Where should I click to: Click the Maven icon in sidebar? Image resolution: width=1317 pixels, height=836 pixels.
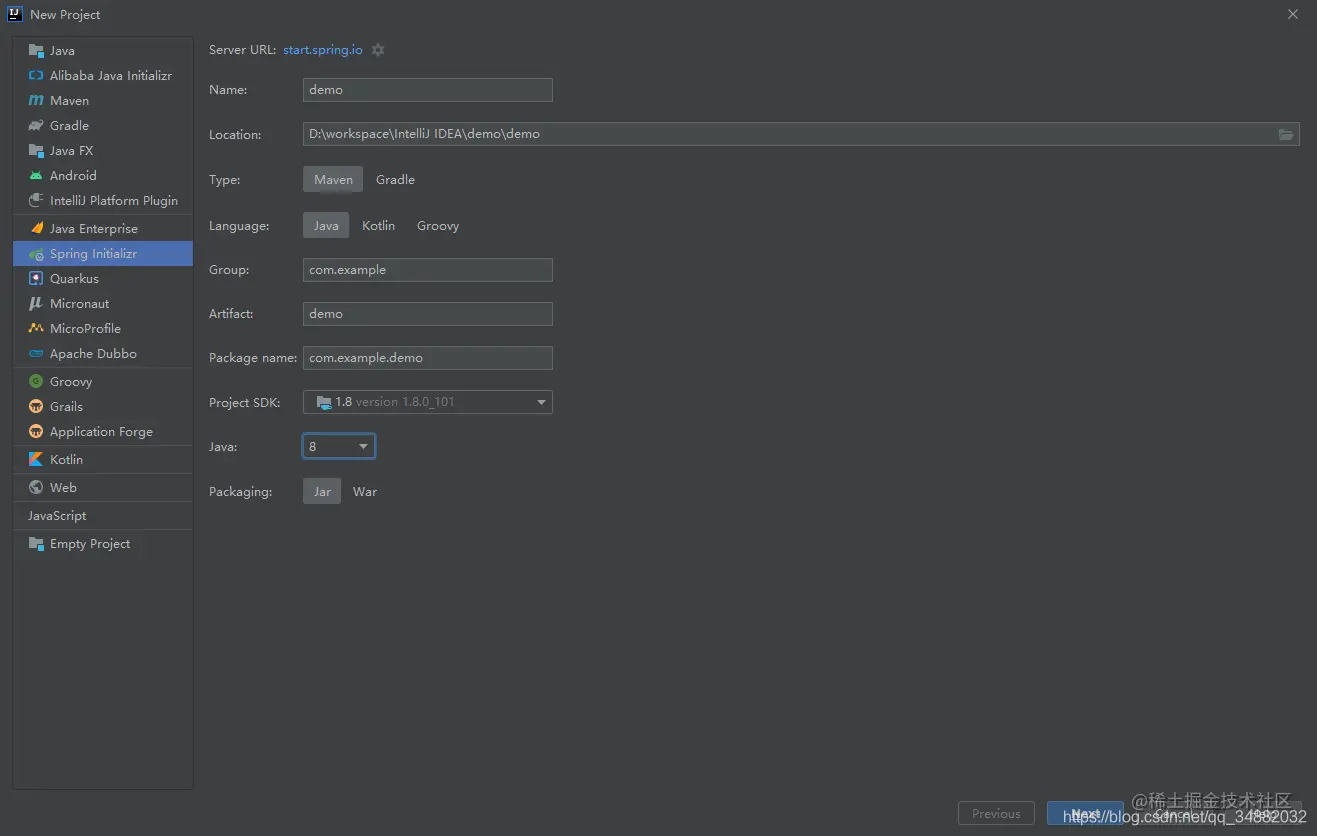36,100
